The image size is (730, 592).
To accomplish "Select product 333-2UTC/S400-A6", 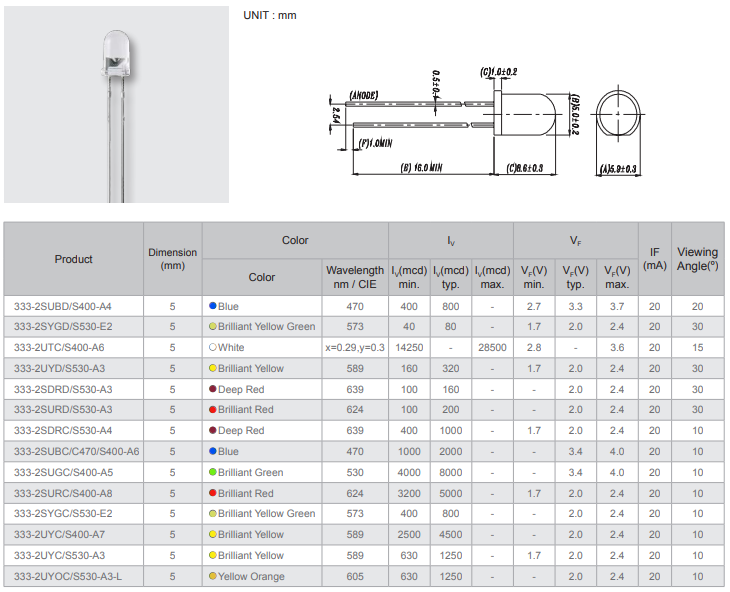I will (59, 348).
